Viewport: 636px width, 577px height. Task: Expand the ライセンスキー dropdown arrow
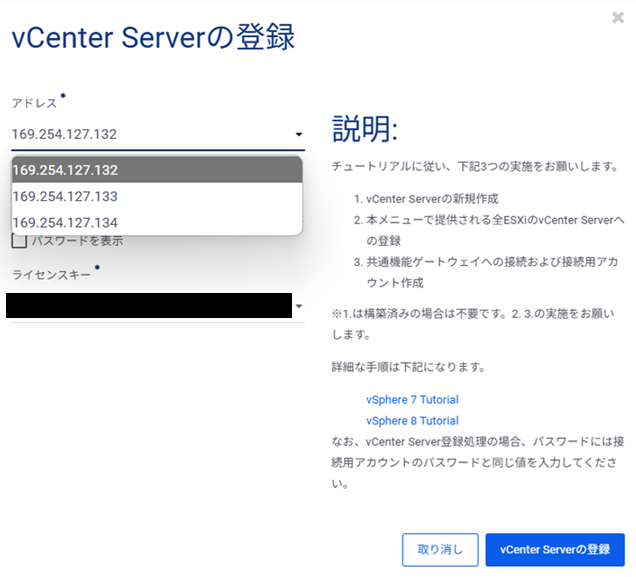(x=299, y=306)
